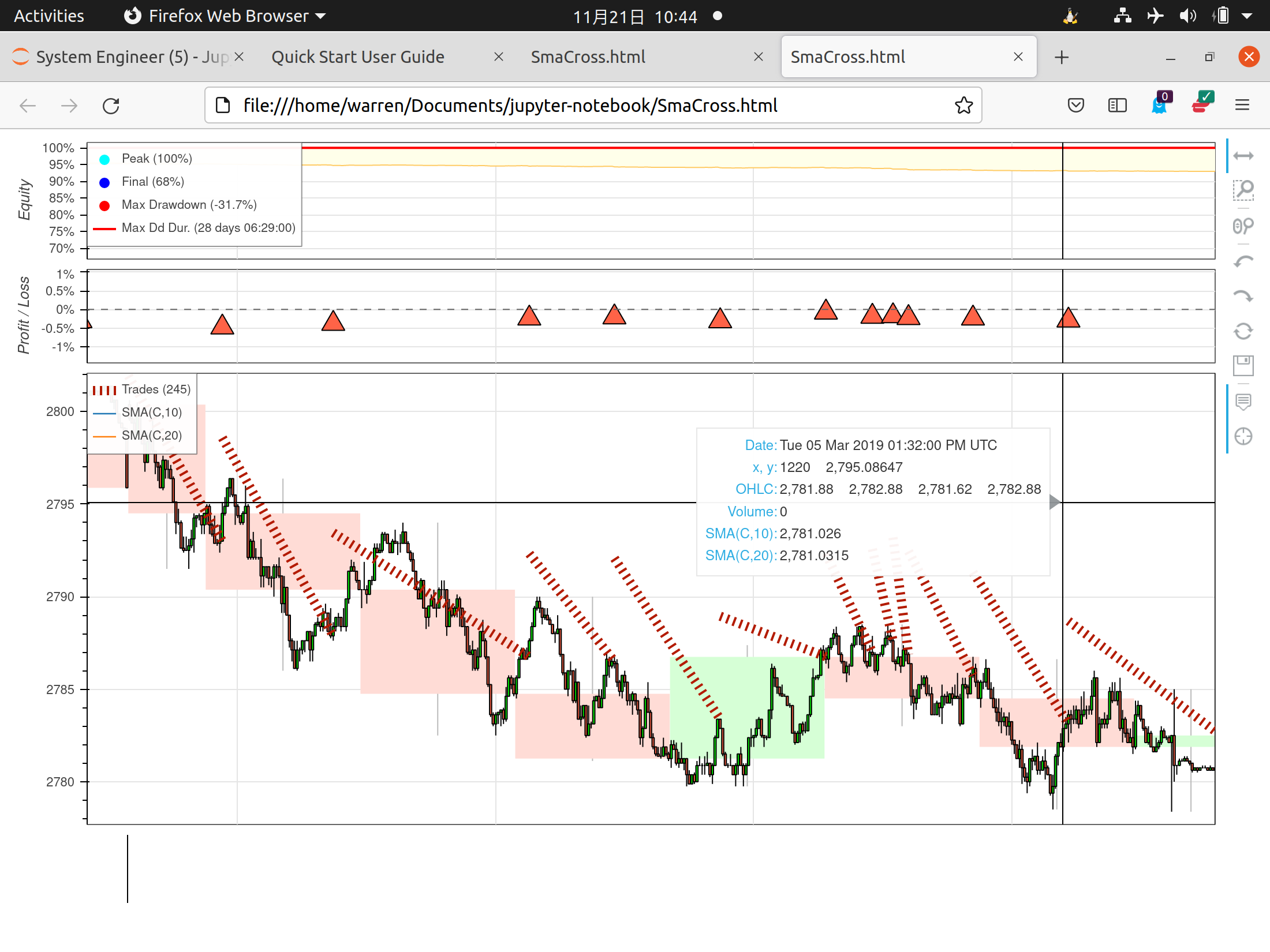The width and height of the screenshot is (1270, 952).
Task: Toggle the SMA(C,20) legend line
Action: (137, 436)
